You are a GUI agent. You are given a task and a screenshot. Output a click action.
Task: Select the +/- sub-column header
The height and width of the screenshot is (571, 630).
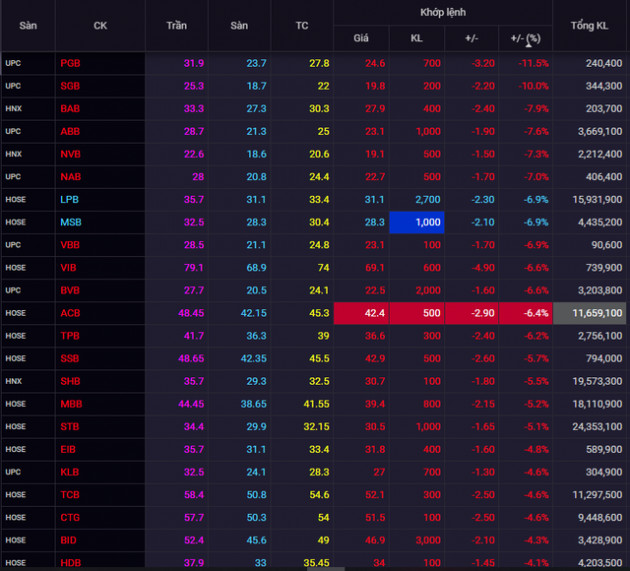click(471, 38)
